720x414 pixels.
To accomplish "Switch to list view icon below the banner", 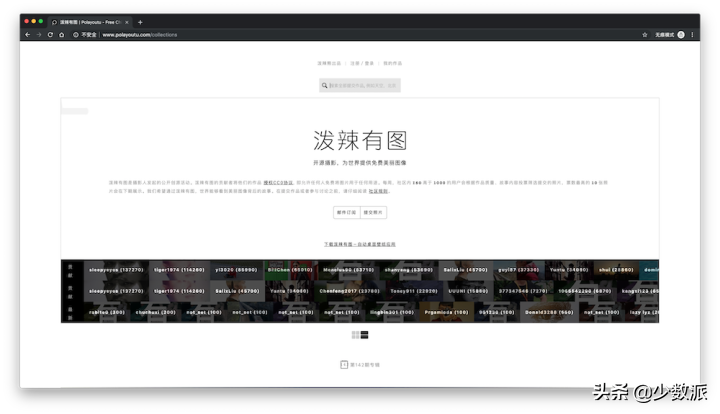I will [365, 335].
